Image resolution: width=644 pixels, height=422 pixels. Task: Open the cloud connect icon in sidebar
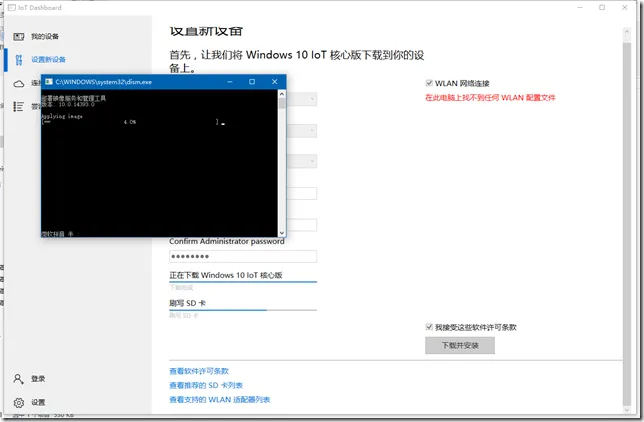pyautogui.click(x=19, y=84)
